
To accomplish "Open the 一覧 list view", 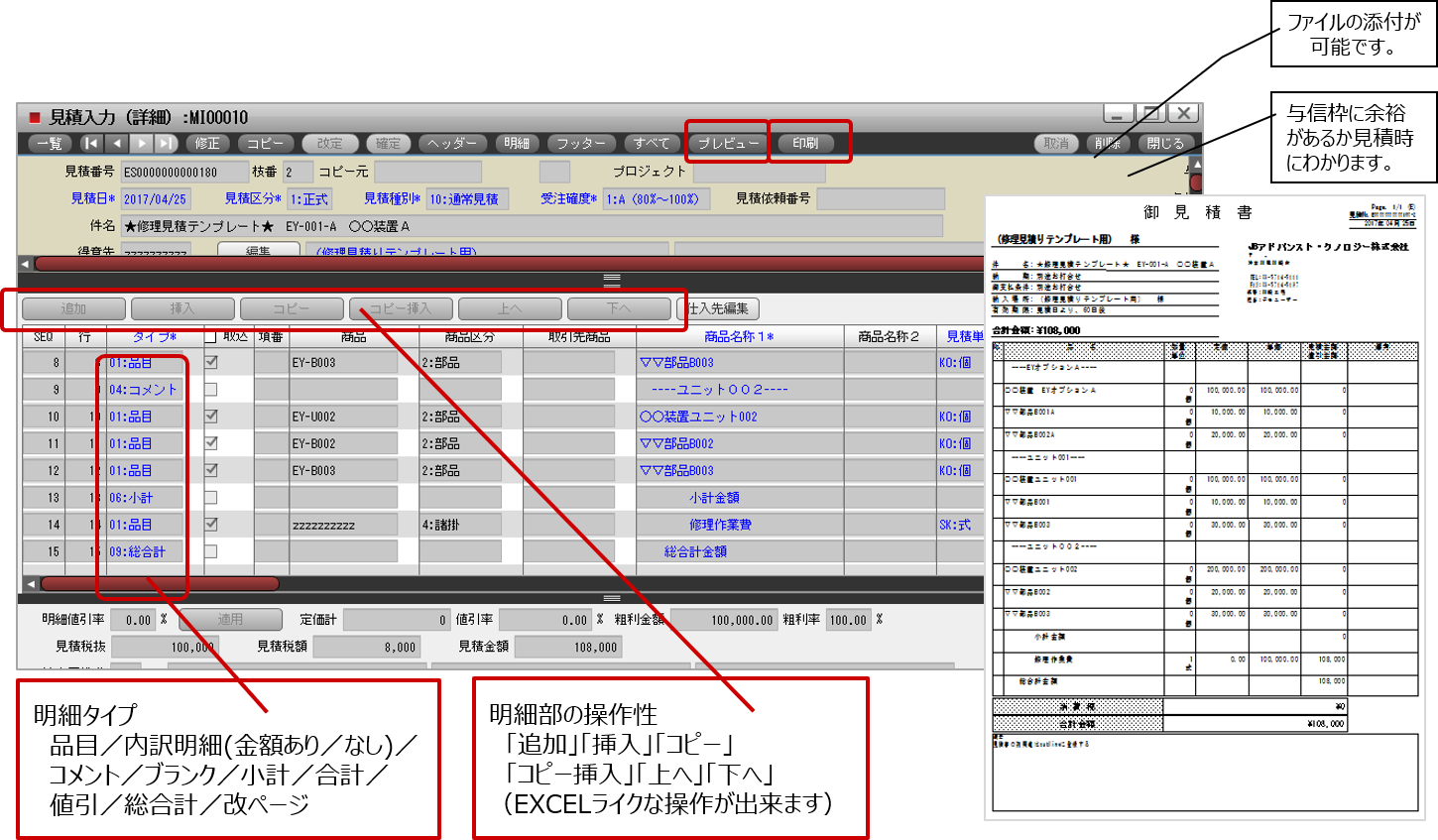I will (x=50, y=144).
